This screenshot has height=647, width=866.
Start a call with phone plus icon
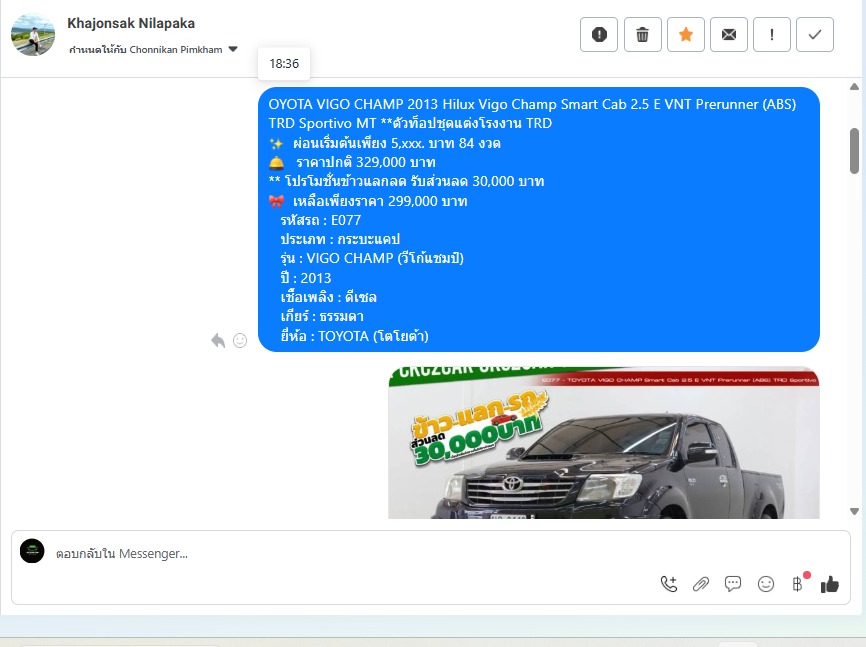tap(669, 584)
